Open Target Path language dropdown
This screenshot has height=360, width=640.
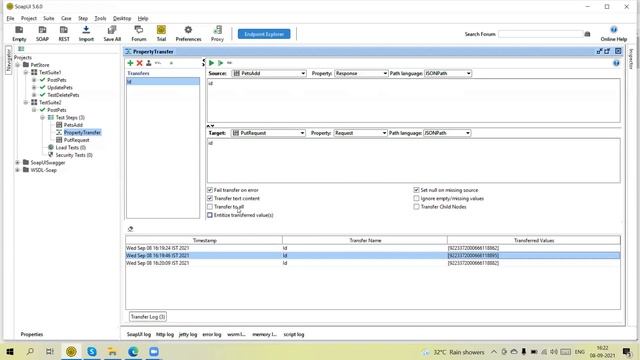[447, 133]
